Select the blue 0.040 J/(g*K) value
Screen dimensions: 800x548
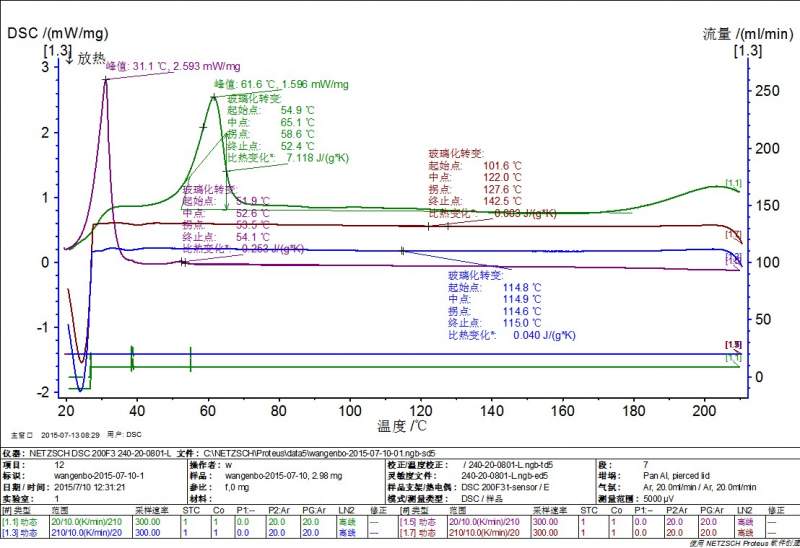coord(544,335)
